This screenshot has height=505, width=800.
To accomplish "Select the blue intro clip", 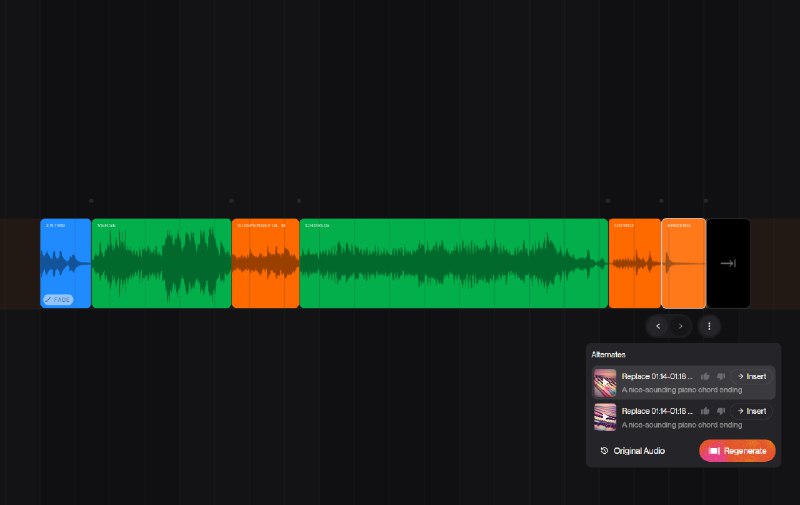I will (x=65, y=263).
